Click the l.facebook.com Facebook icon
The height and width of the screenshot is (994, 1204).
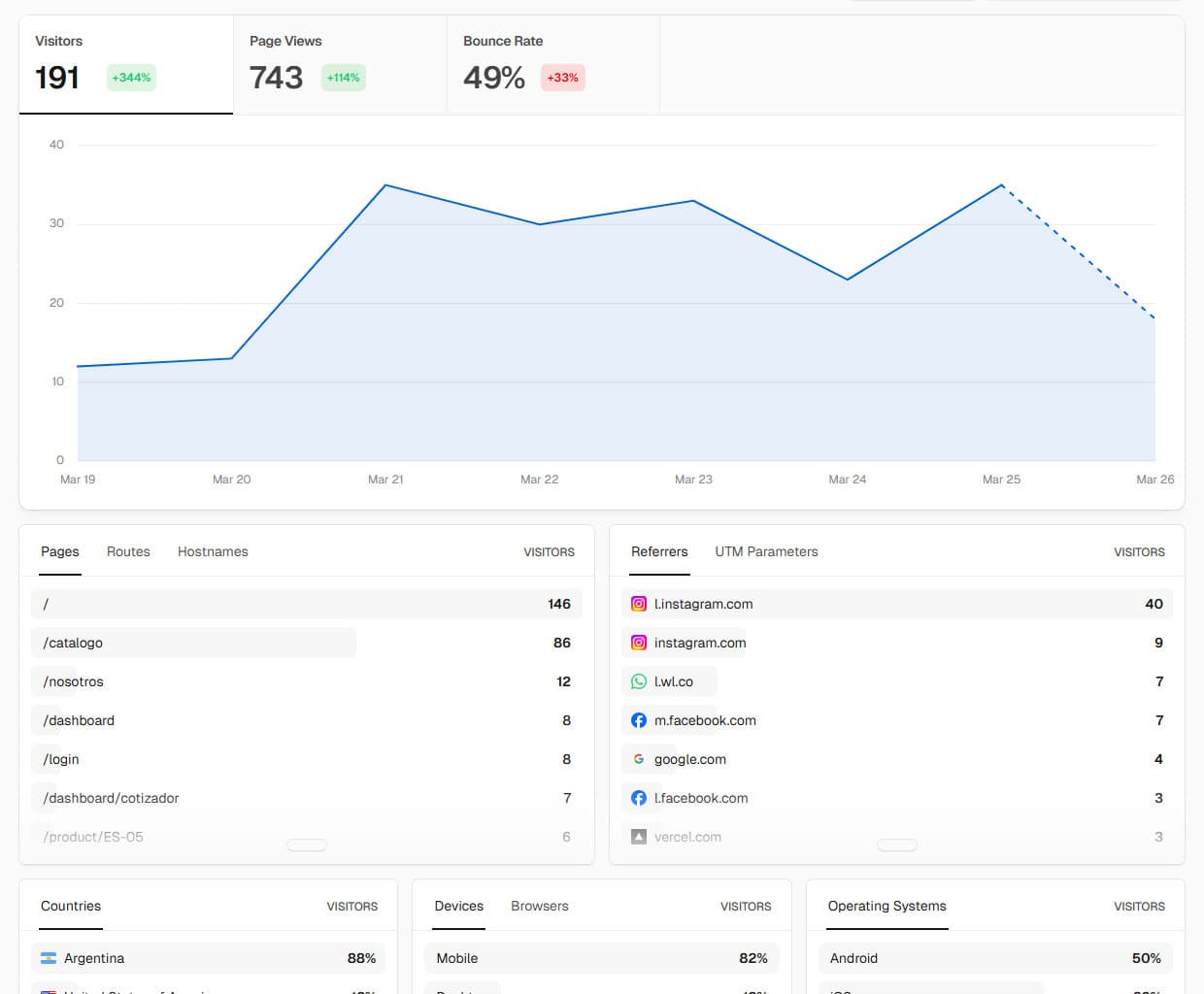click(x=639, y=798)
